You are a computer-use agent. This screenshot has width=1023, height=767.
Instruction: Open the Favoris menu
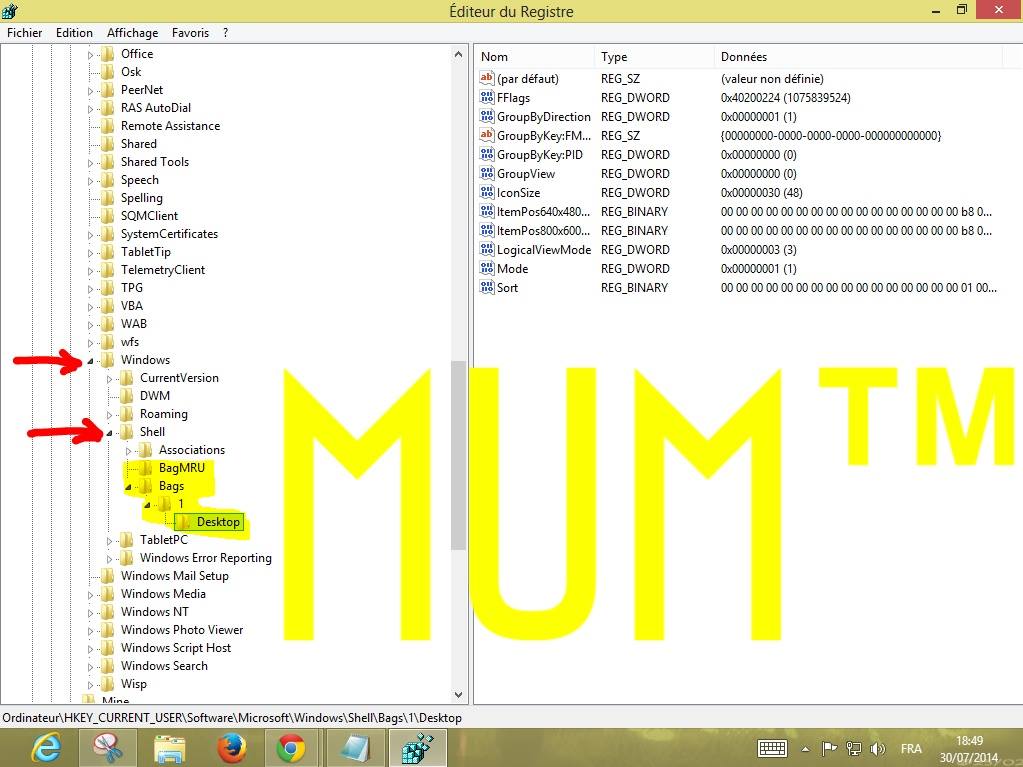point(191,33)
